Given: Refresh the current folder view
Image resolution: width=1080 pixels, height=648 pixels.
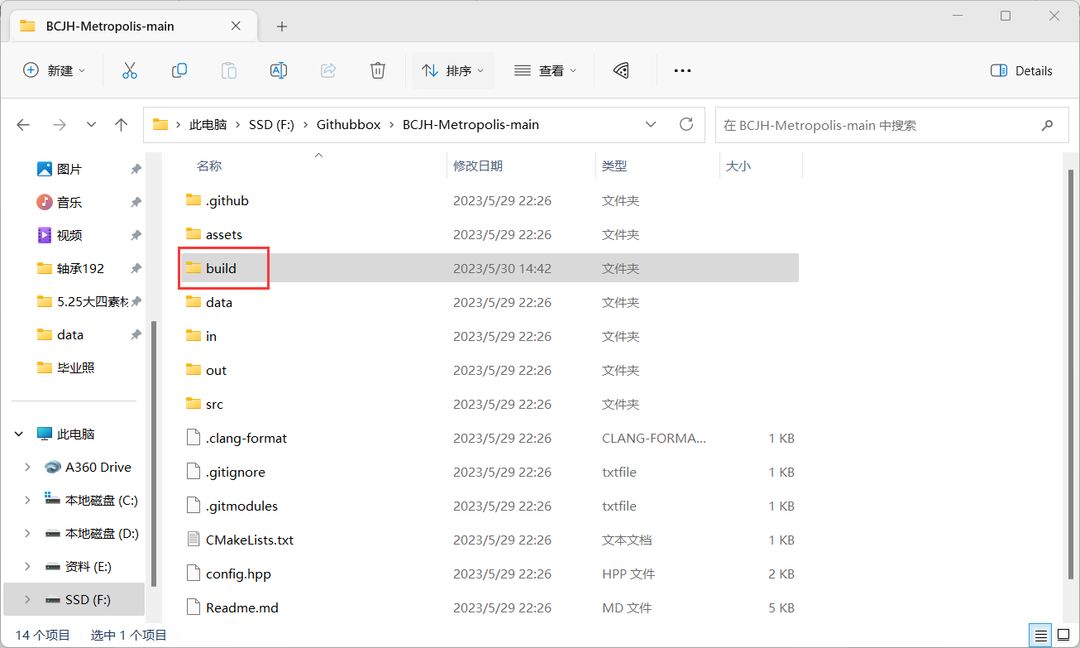Looking at the screenshot, I should tap(686, 124).
